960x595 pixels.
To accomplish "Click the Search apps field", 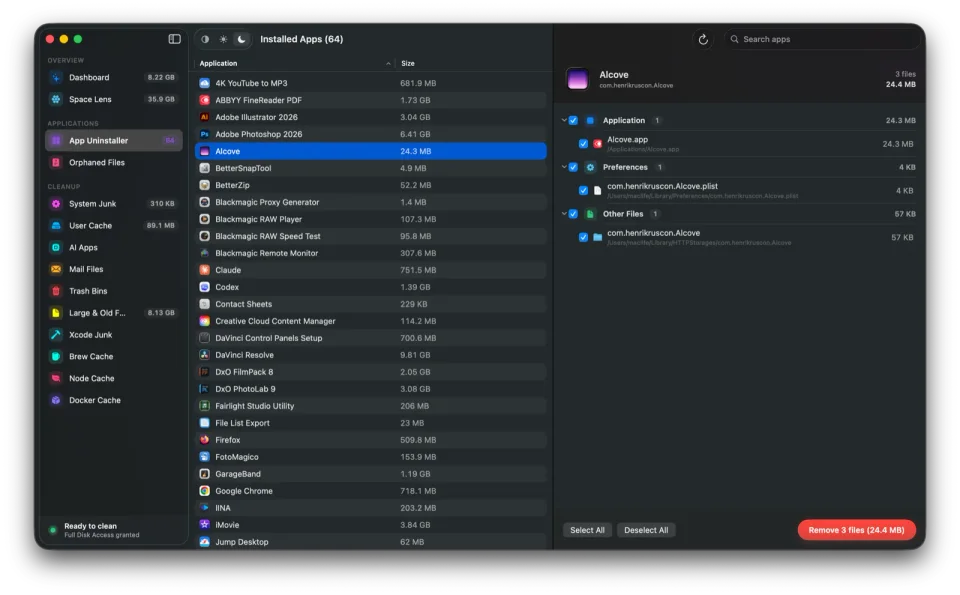I will coord(822,39).
